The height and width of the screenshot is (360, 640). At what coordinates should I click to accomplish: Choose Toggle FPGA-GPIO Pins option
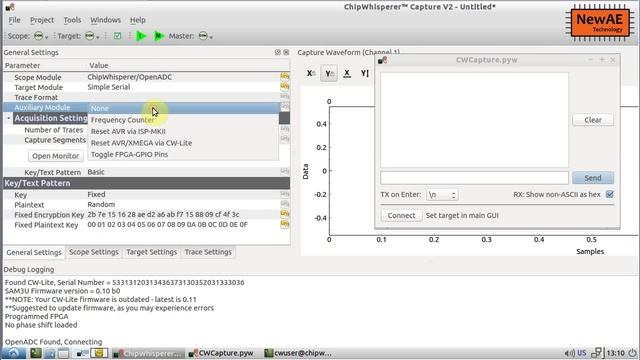point(183,154)
